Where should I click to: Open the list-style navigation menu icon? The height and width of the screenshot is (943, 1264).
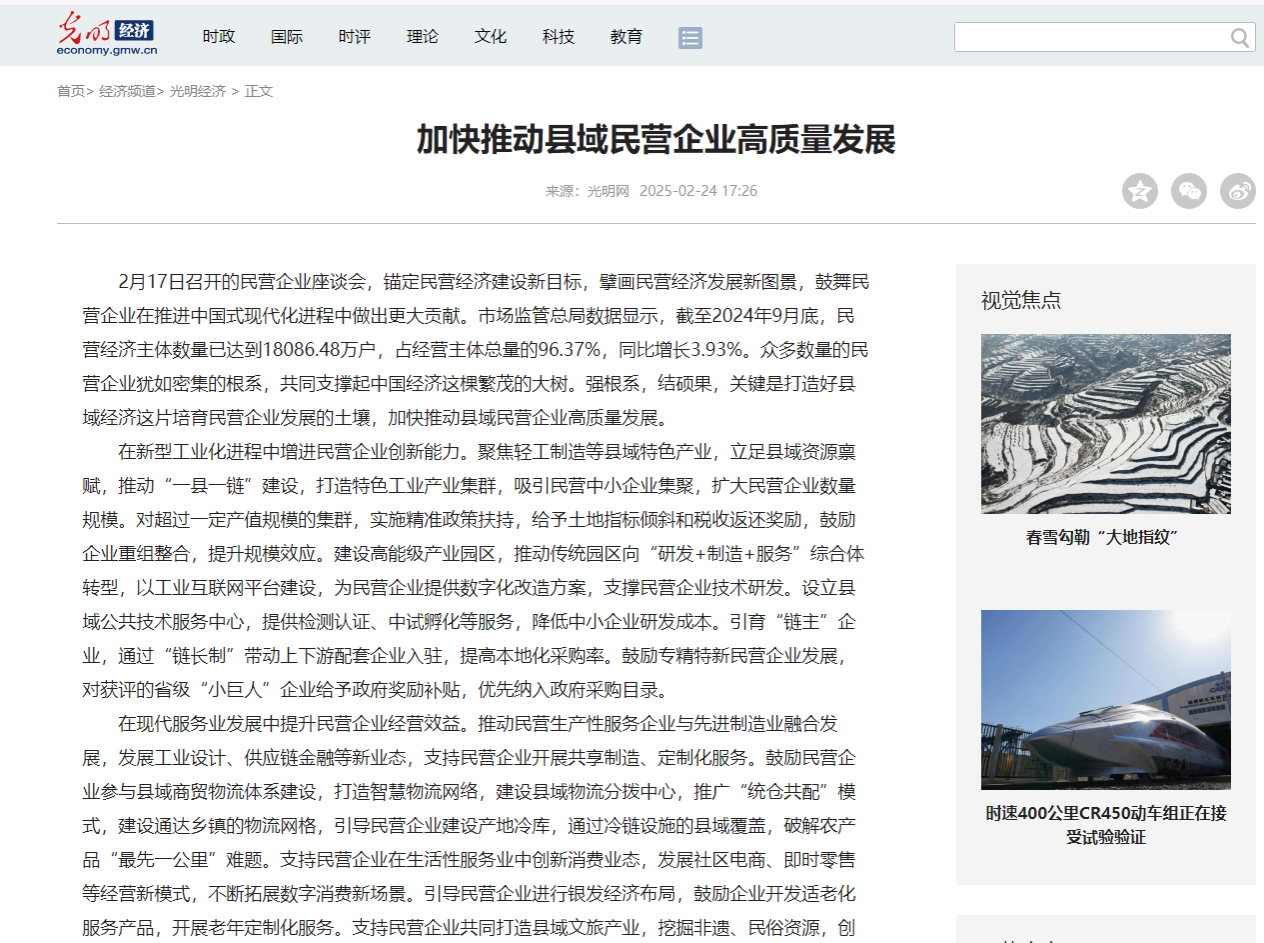[690, 37]
